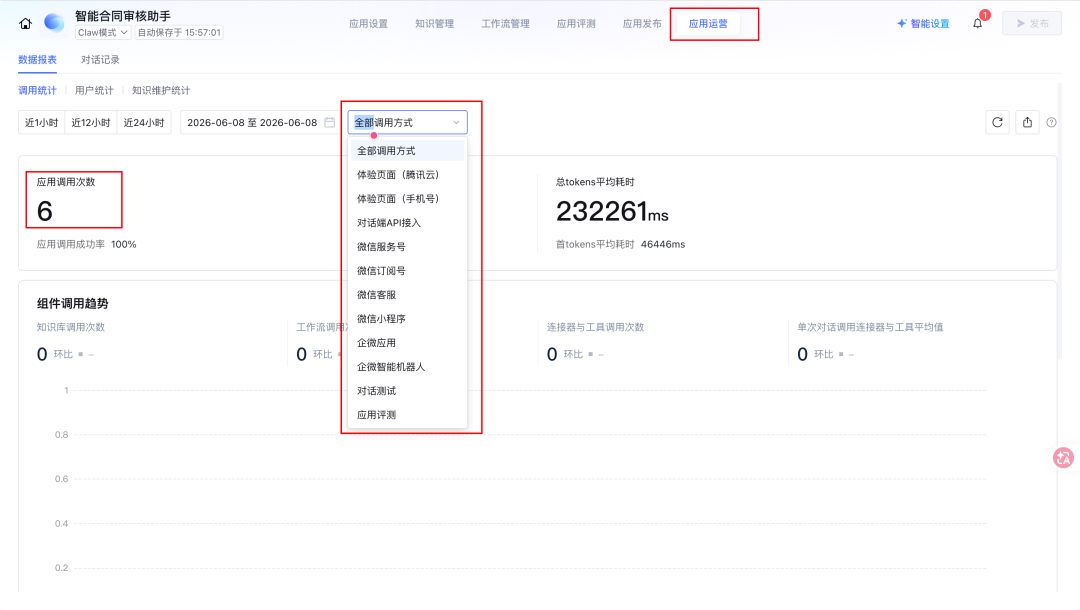Click the date range input field
The image size is (1080, 610).
coord(260,123)
